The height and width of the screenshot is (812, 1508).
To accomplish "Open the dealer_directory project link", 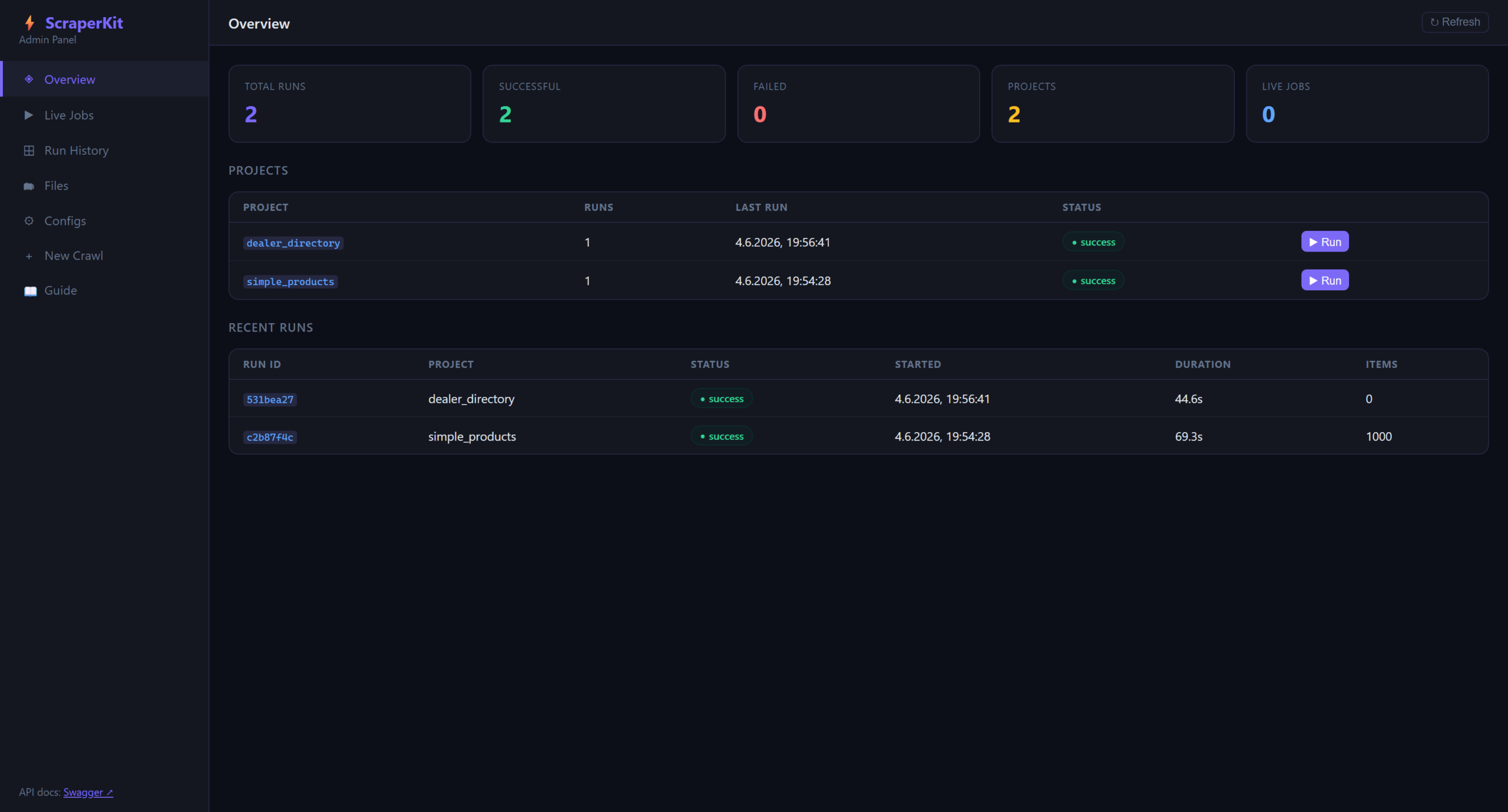I will coord(293,243).
